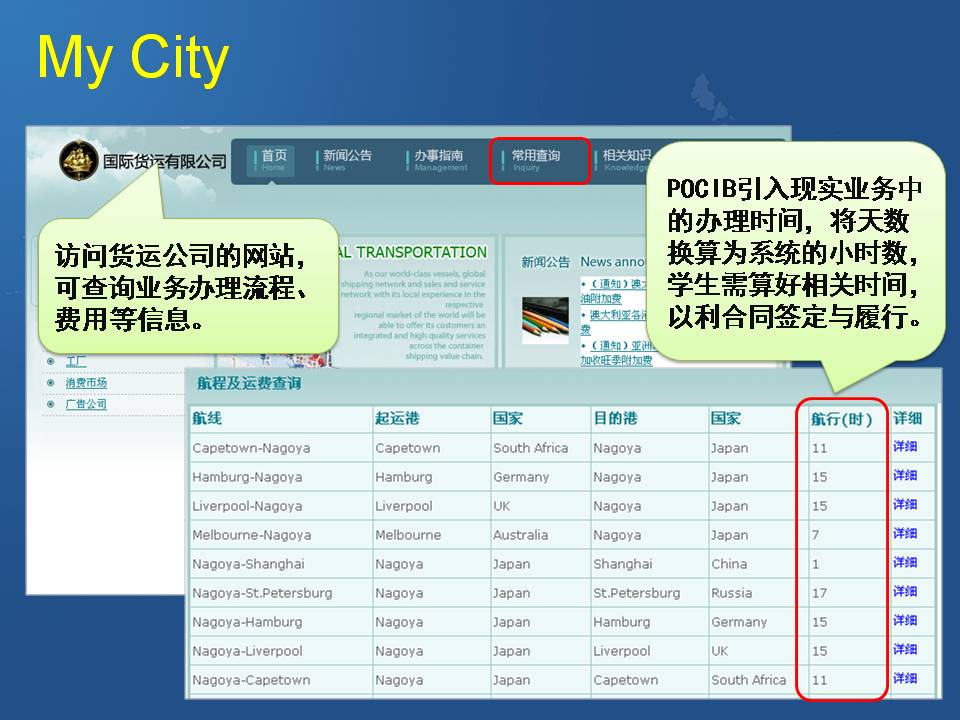Viewport: 960px width, 720px height.
Task: Click the bullet icon beside 消费市场
Action: pos(49,383)
